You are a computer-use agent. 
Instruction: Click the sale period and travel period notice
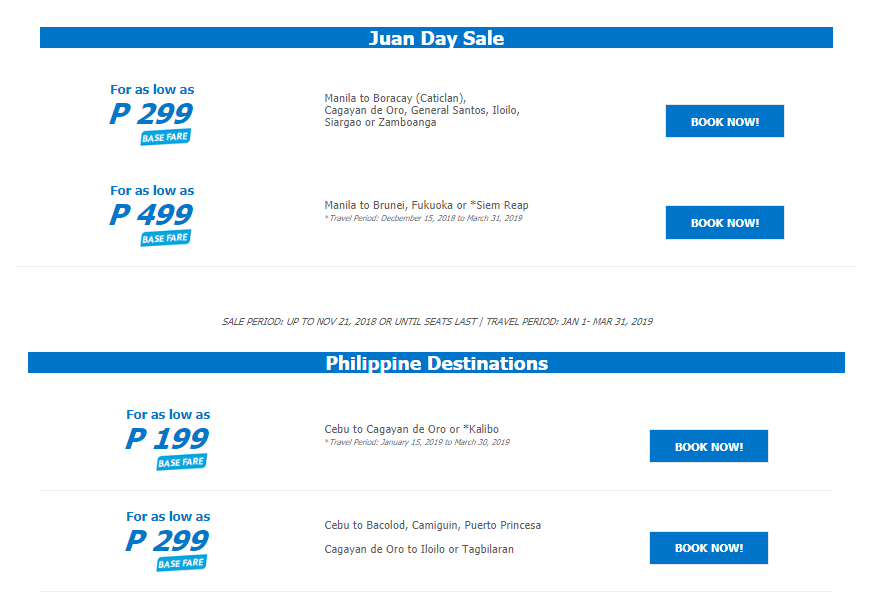437,322
